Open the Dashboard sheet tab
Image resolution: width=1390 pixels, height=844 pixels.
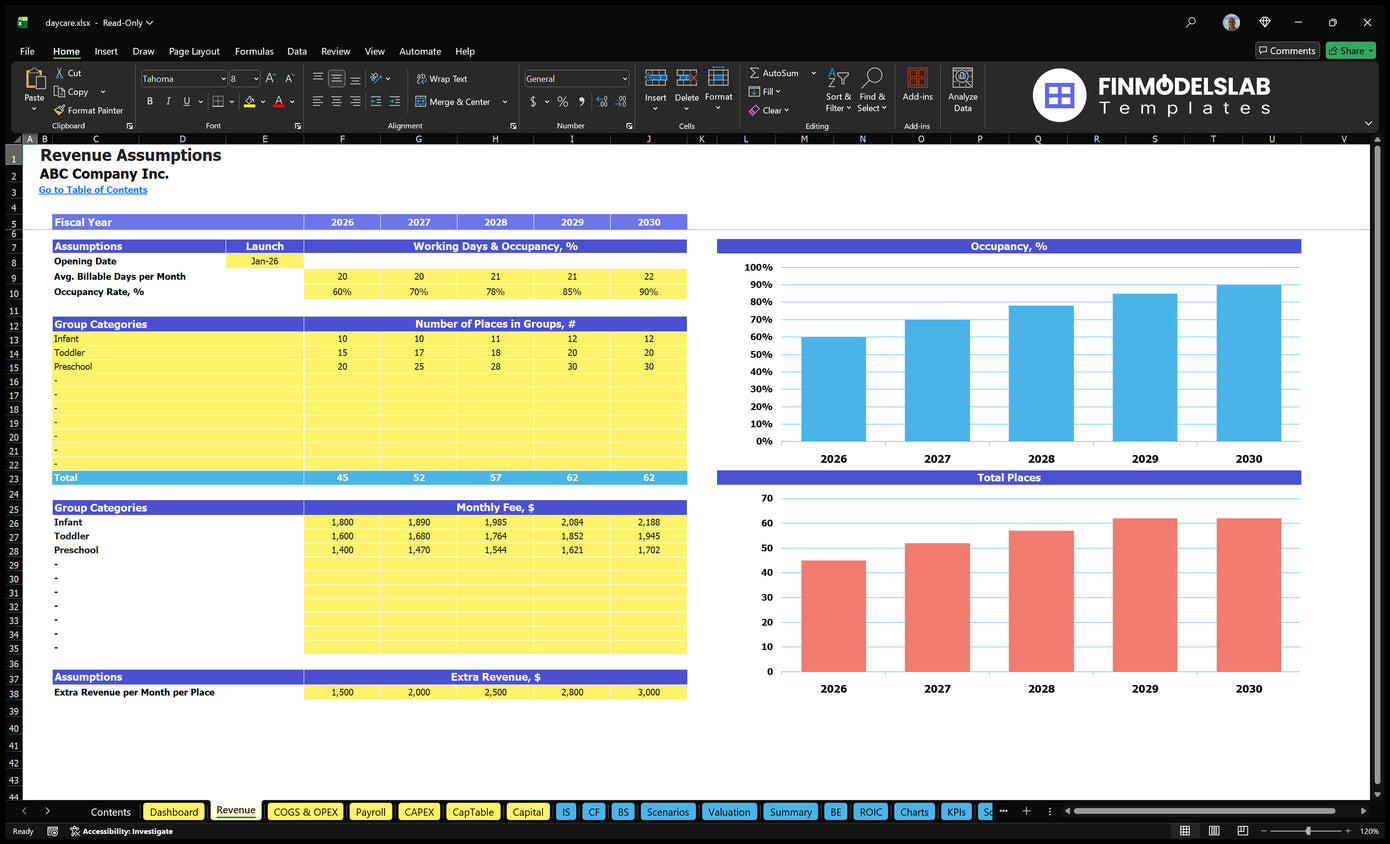click(174, 812)
